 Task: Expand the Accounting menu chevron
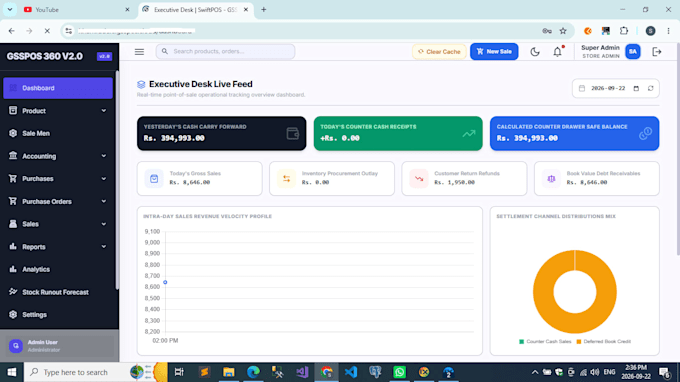tap(104, 156)
